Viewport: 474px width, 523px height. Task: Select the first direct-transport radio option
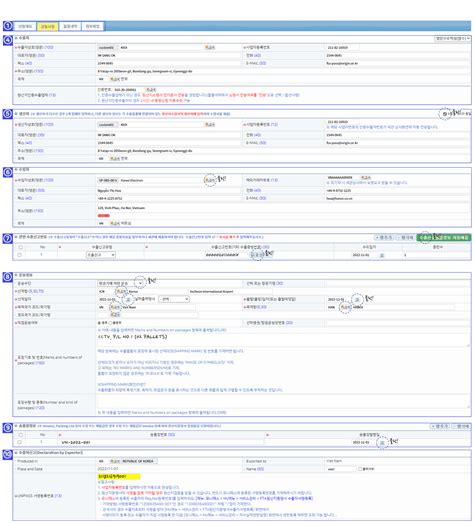(x=99, y=323)
